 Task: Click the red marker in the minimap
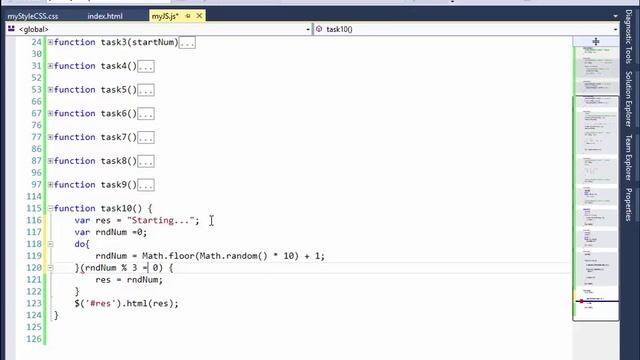(582, 301)
